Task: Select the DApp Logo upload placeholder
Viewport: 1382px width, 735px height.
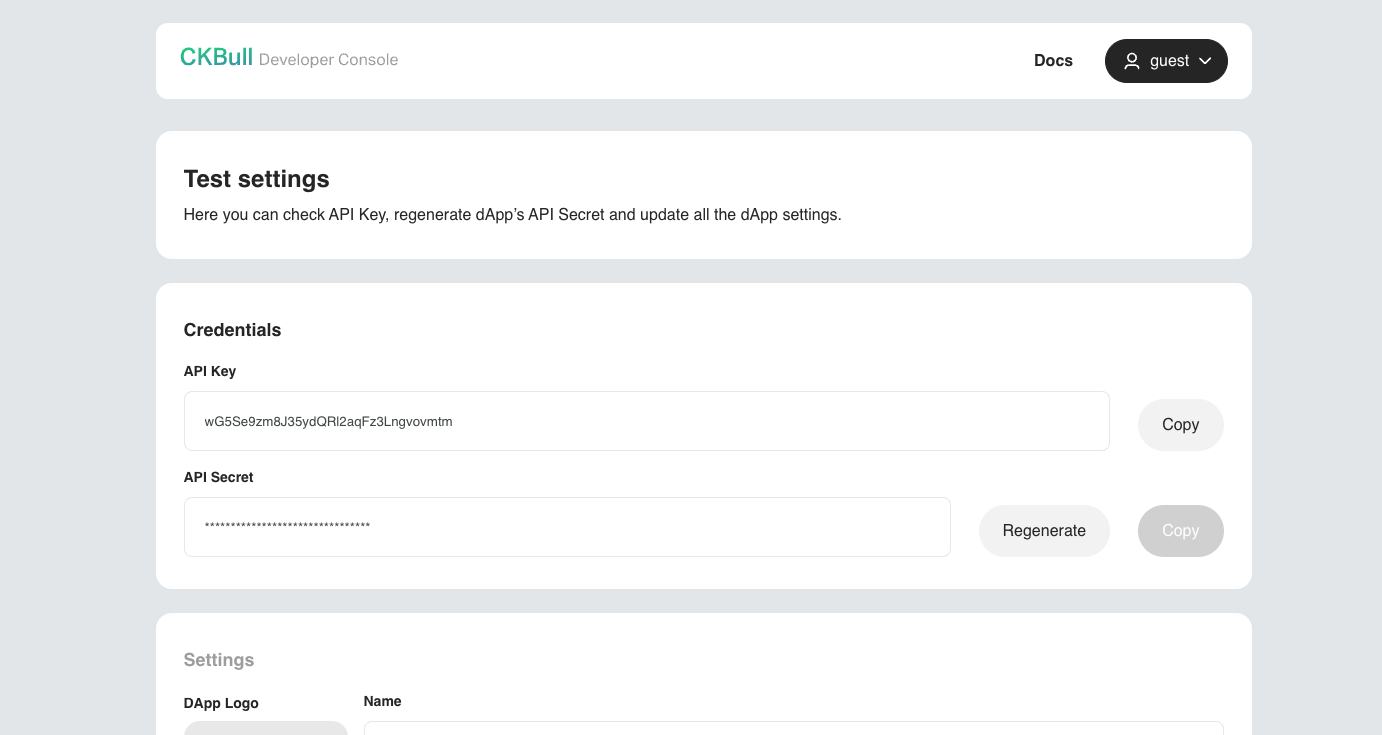Action: pos(266,728)
